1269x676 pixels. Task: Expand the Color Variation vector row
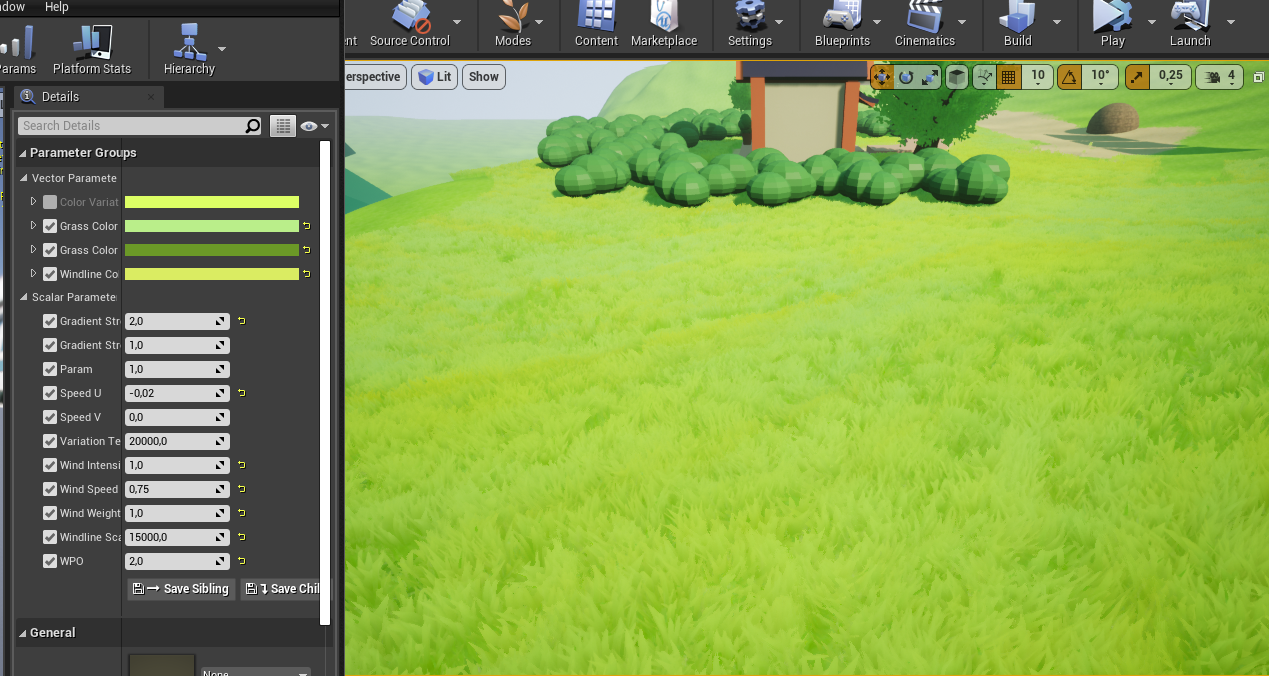(x=33, y=202)
